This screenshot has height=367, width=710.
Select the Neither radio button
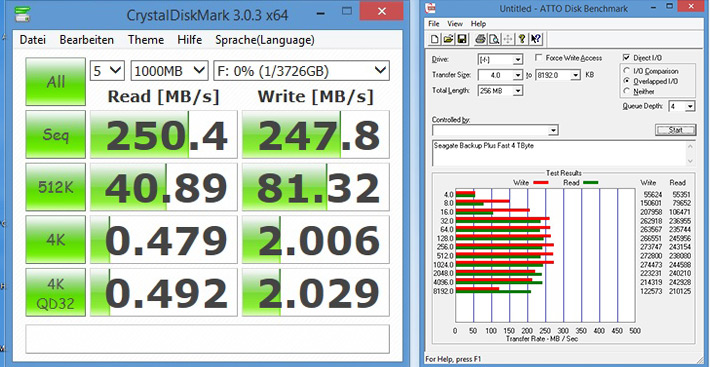click(x=627, y=91)
